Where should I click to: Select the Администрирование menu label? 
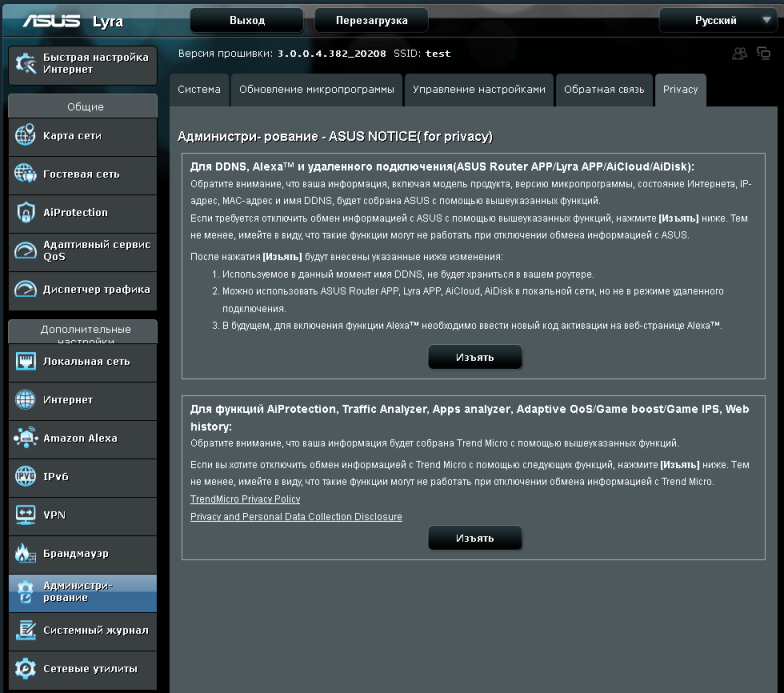[x=78, y=592]
